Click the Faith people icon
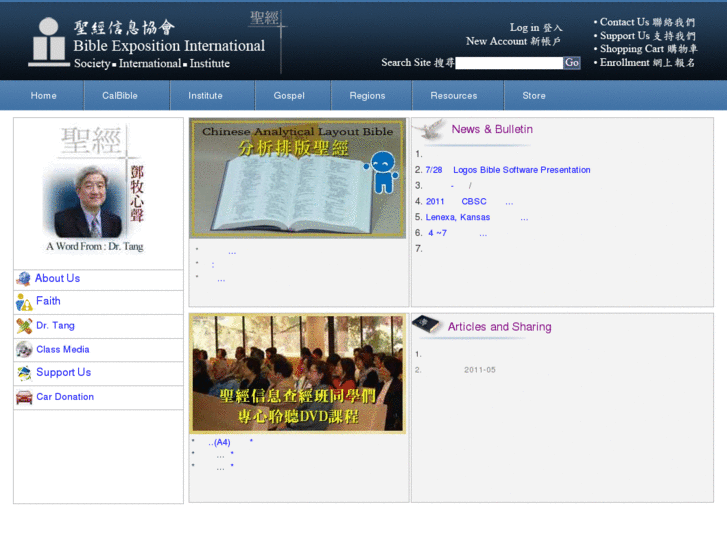This screenshot has height=545, width=727. (24, 302)
